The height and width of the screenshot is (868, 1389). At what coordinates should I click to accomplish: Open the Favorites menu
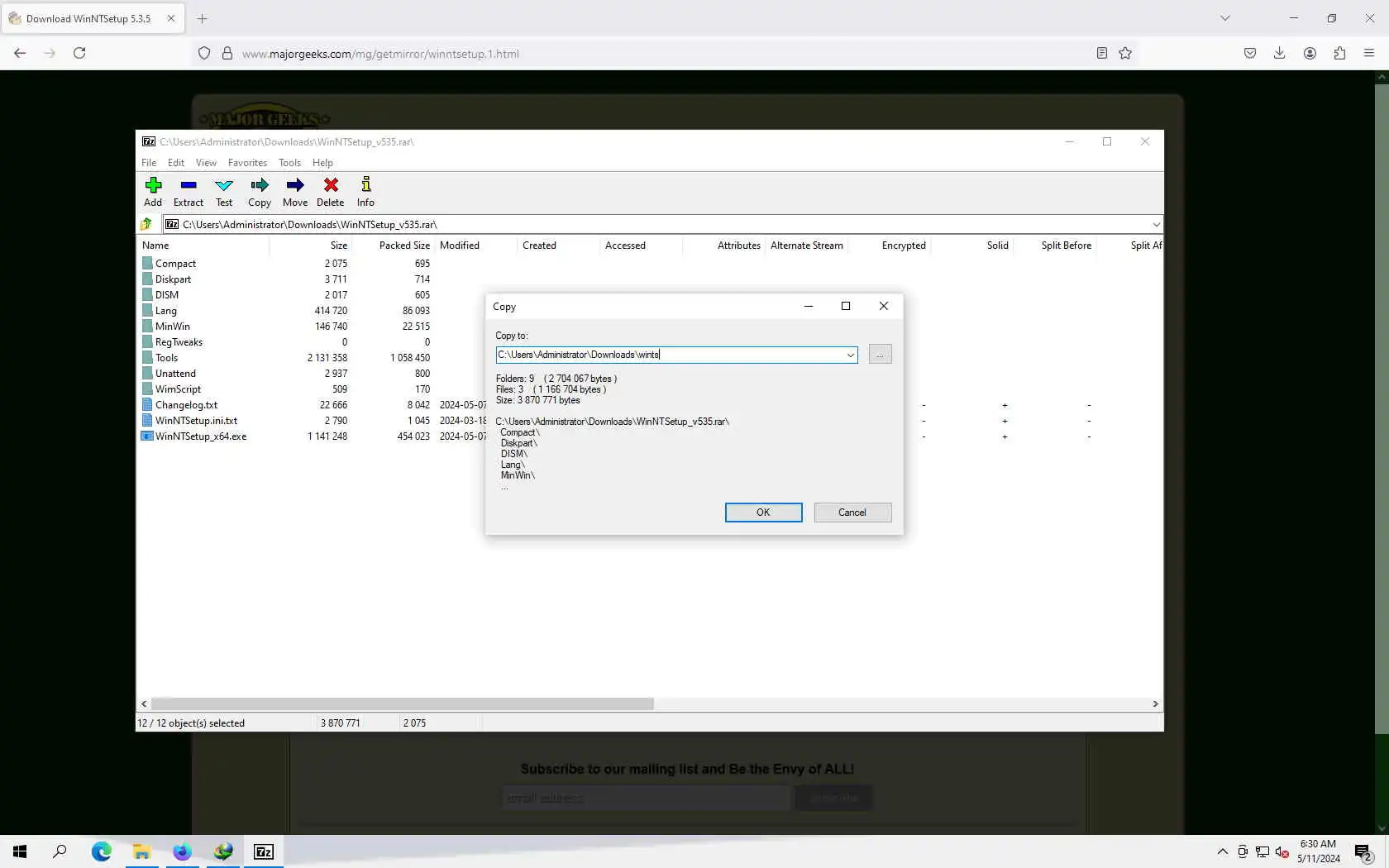click(247, 163)
